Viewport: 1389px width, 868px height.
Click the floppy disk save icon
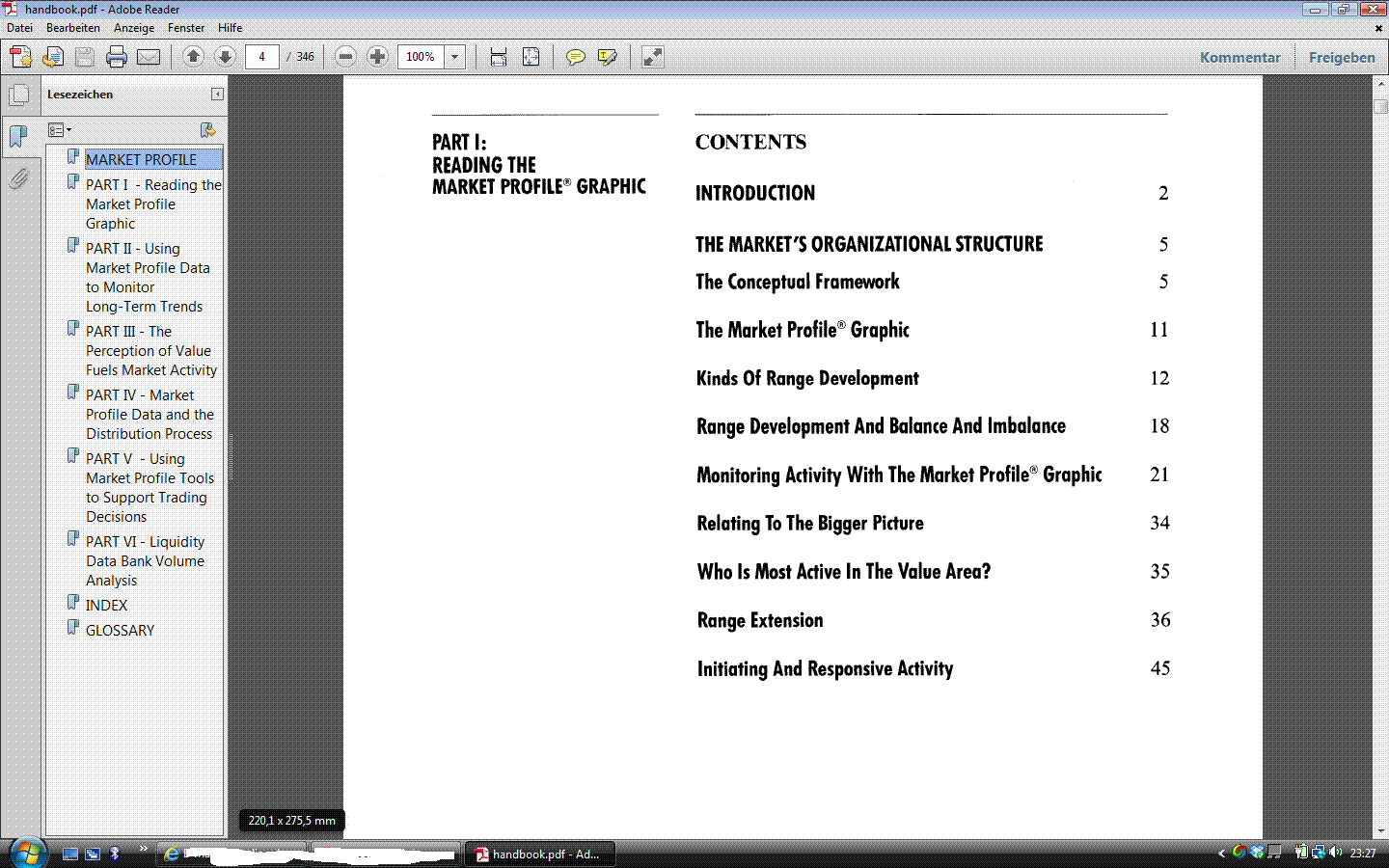pyautogui.click(x=85, y=57)
